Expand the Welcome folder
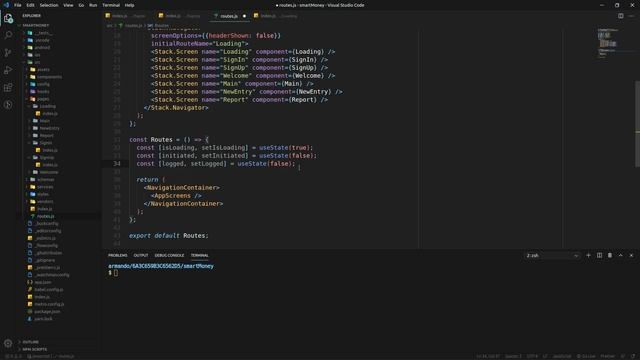This screenshot has width=640, height=360. point(49,172)
